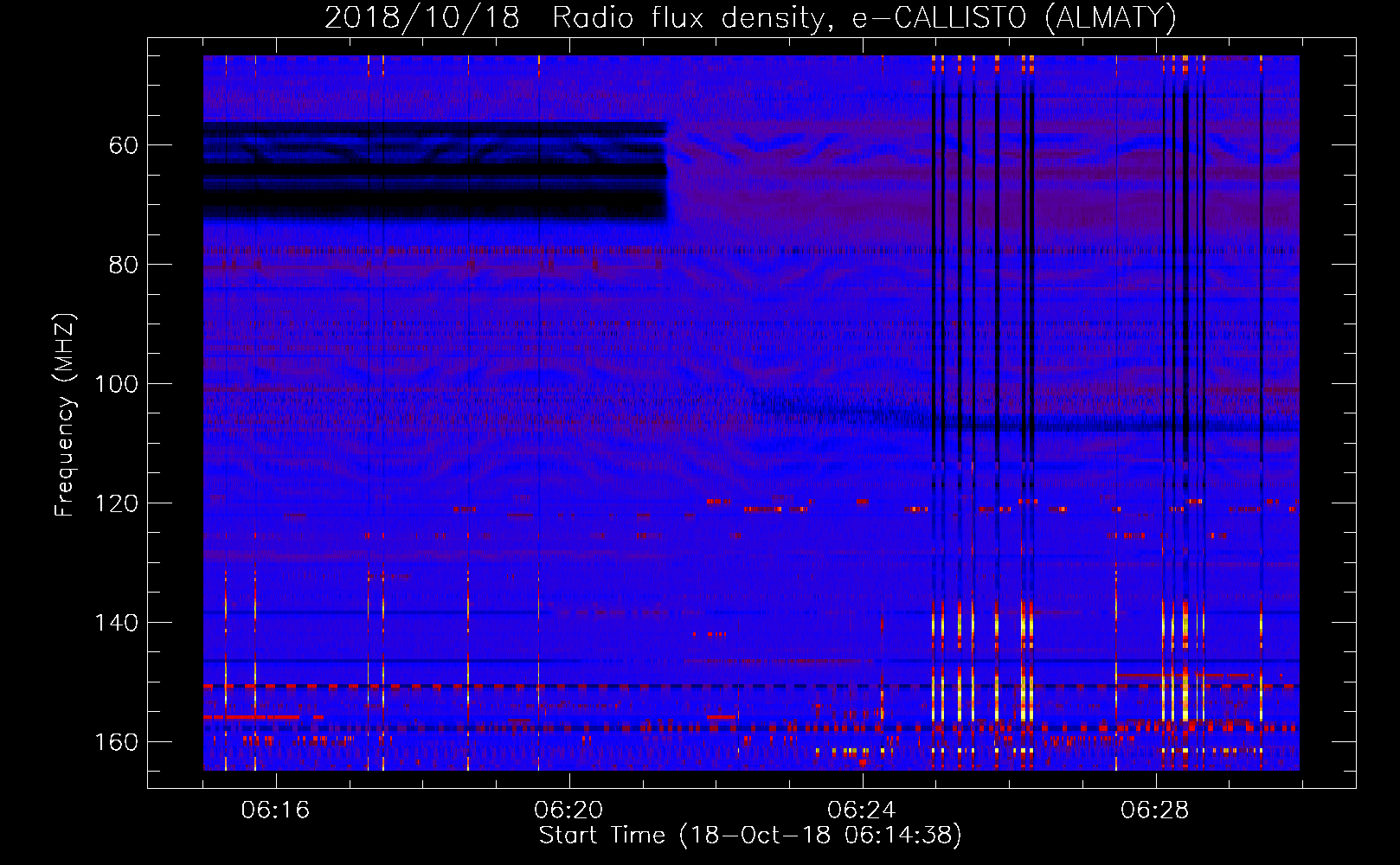Click the 06:20 time tick label
This screenshot has height=865, width=1400.
pos(568,810)
